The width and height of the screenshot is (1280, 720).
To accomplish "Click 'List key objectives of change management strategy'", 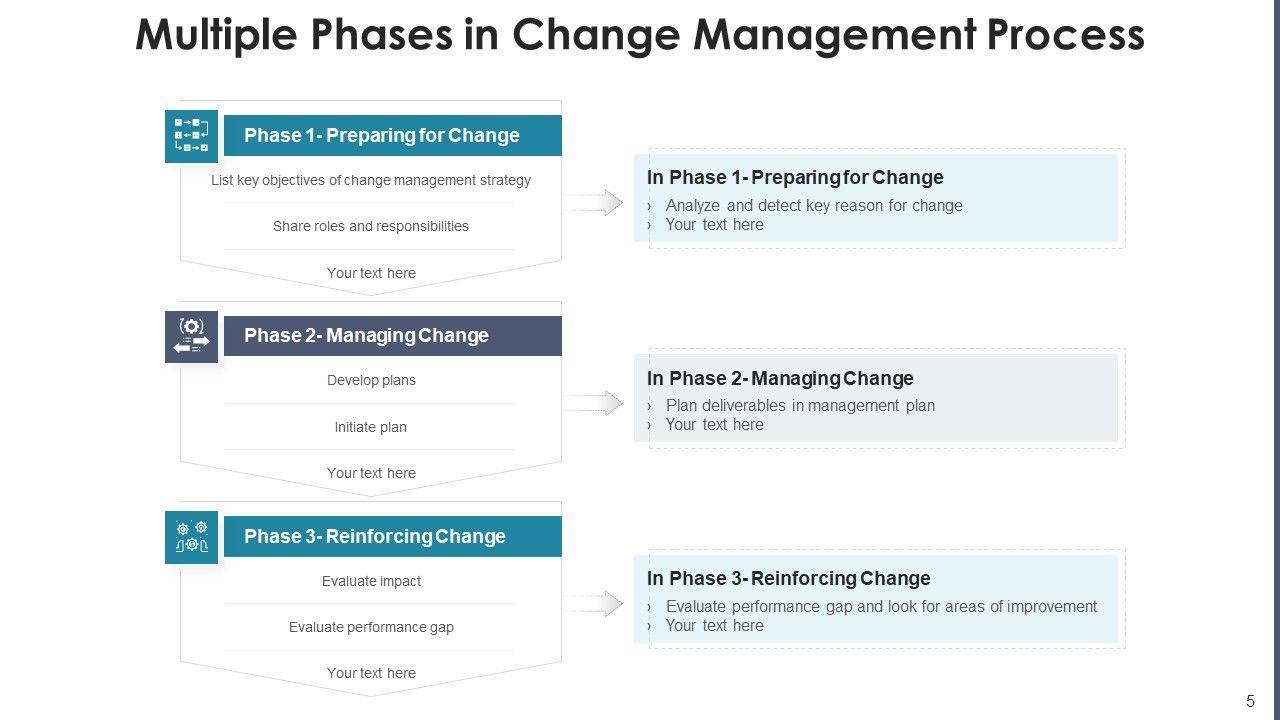I will [x=371, y=181].
